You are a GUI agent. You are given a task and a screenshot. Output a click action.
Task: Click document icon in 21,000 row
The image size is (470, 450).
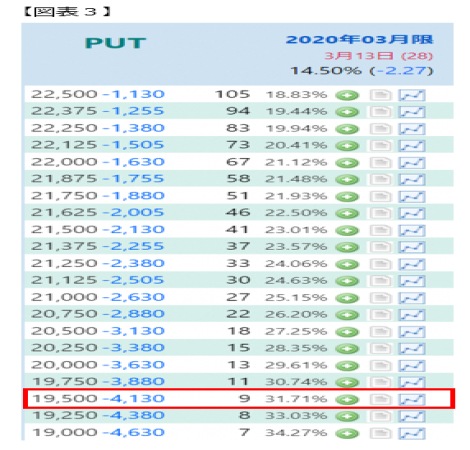[380, 298]
